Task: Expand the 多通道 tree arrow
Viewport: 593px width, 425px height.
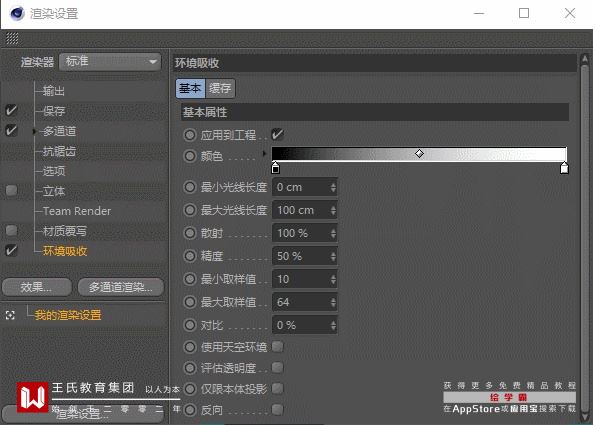Action: [34, 131]
